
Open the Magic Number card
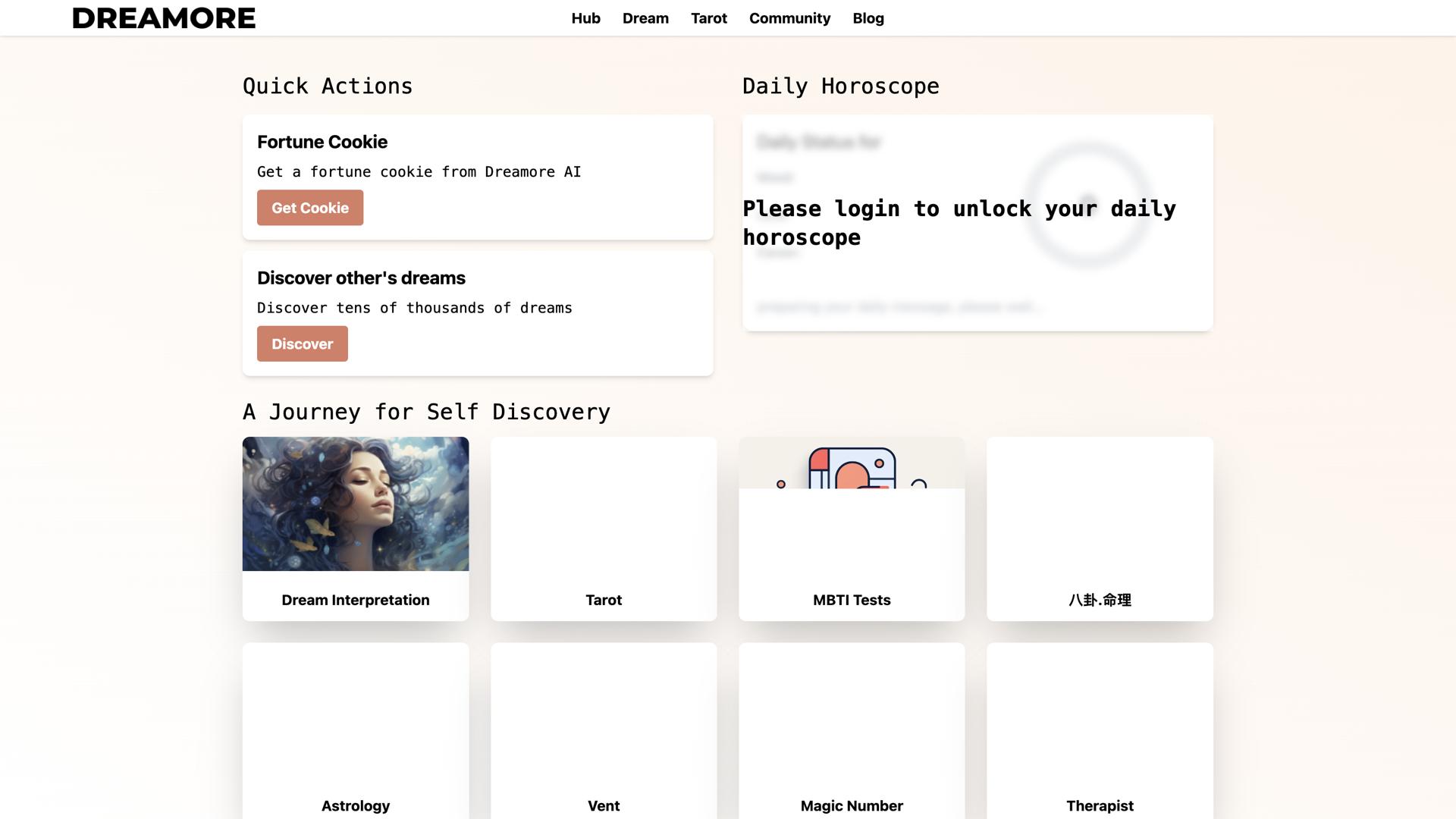pos(852,732)
